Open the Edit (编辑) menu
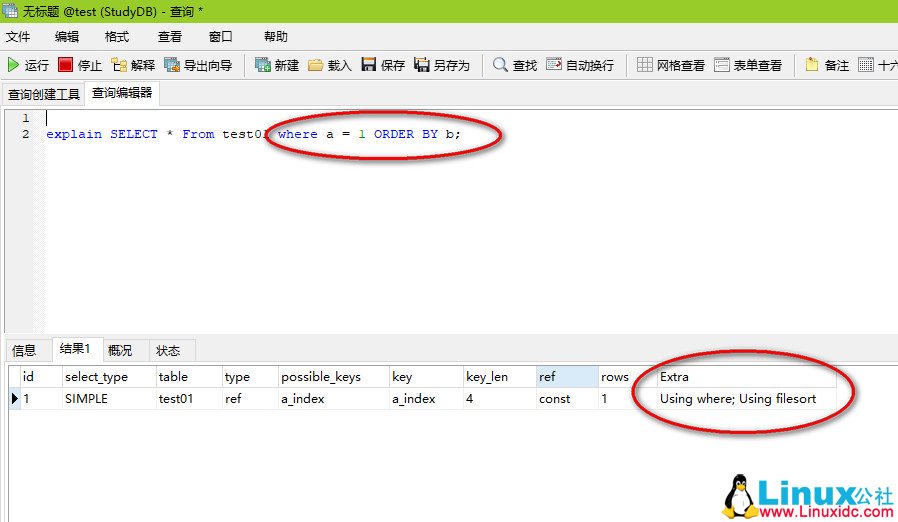Screen dimensions: 898x522 [67, 37]
